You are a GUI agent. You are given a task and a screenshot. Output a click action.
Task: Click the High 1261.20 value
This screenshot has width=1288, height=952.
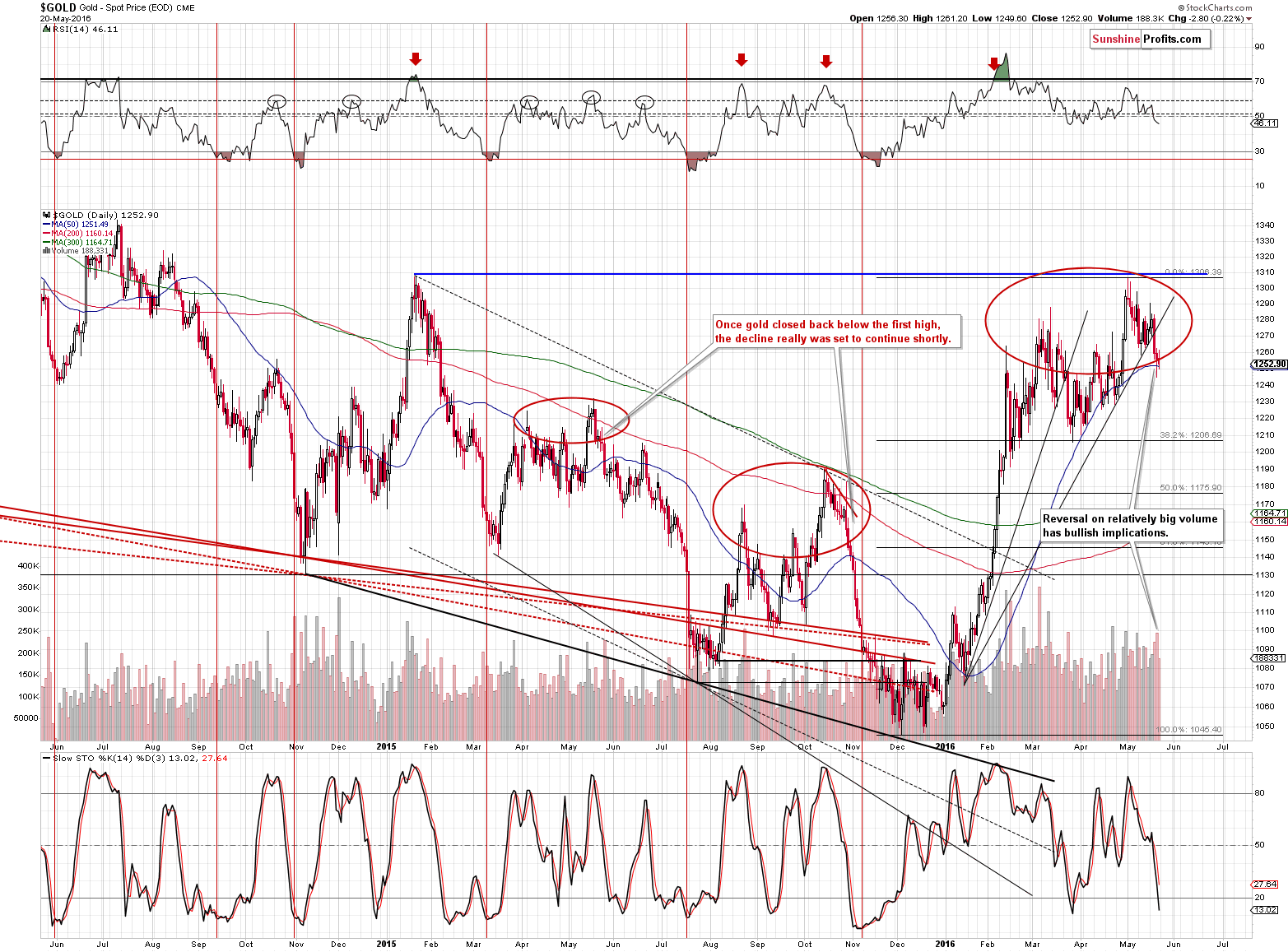(940, 19)
